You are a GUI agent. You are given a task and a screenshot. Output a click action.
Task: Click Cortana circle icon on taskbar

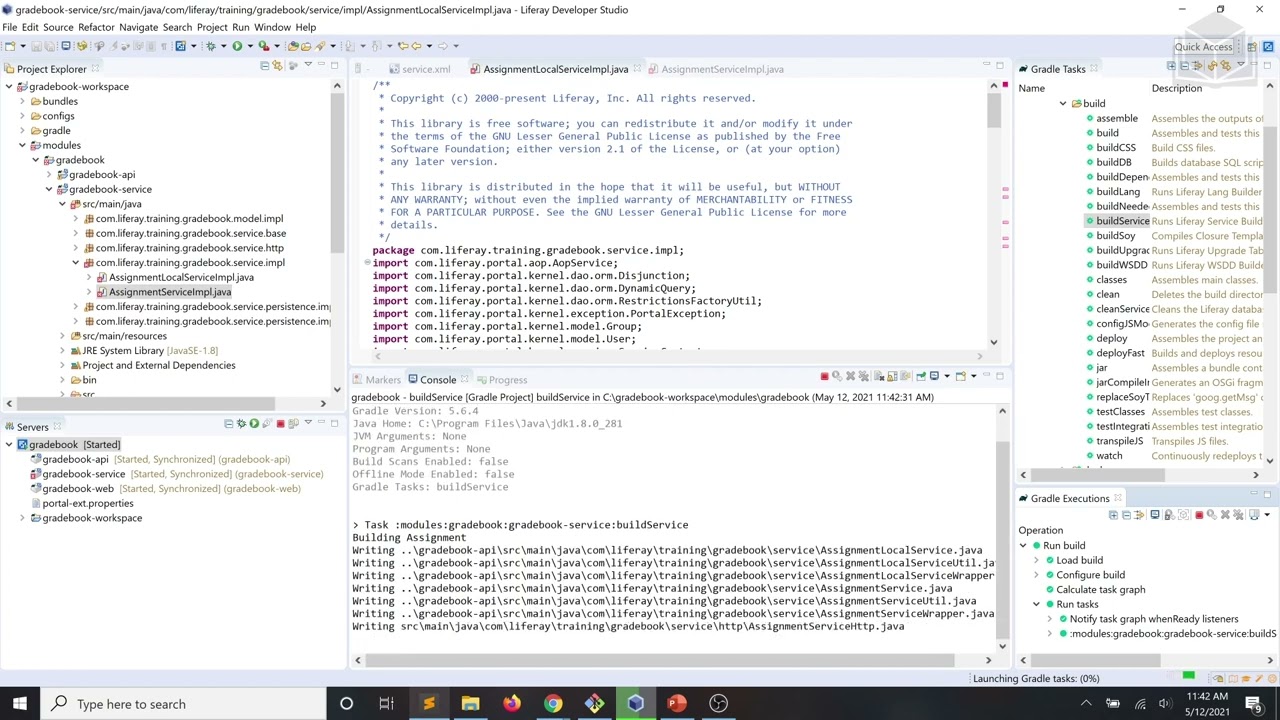[x=346, y=704]
